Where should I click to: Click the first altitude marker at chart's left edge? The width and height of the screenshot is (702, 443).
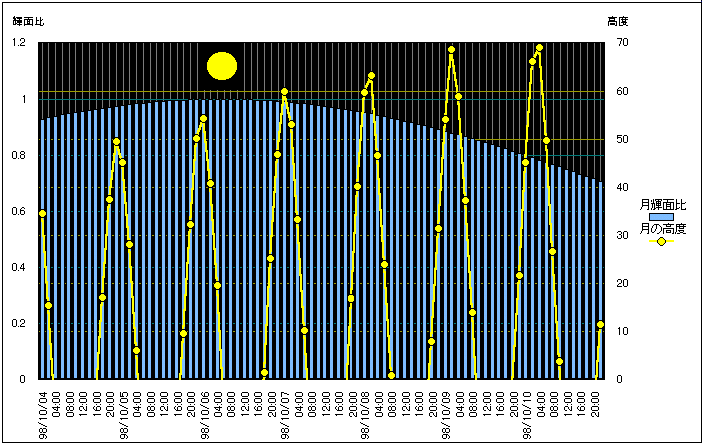[x=42, y=213]
